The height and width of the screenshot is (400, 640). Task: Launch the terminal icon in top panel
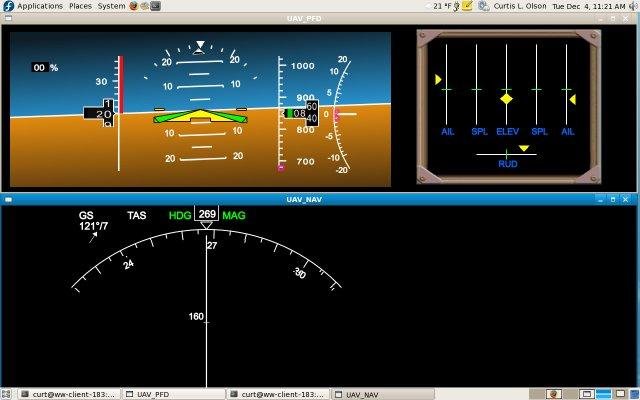click(156, 6)
